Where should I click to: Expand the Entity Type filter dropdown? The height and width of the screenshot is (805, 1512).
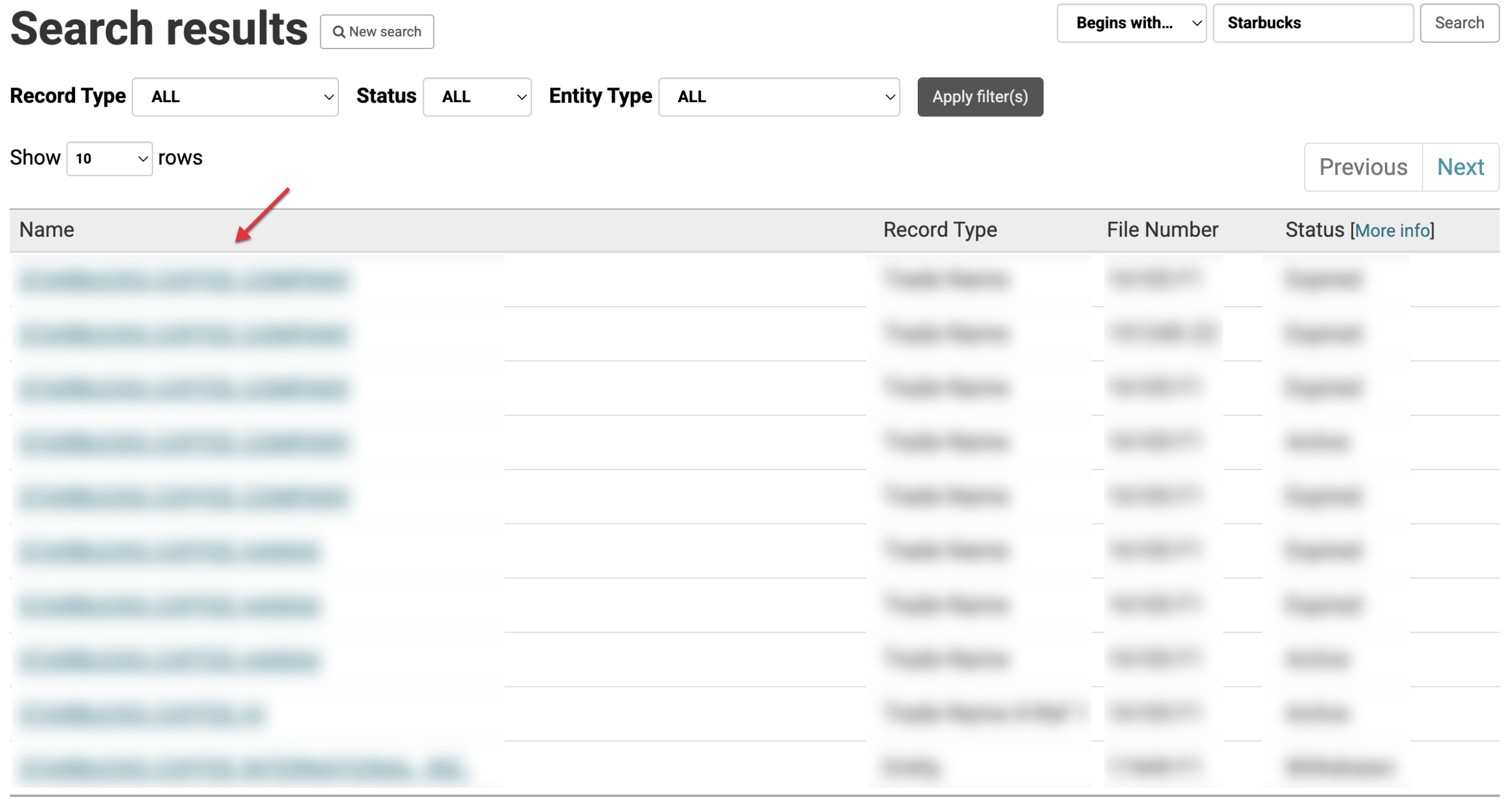(778, 97)
